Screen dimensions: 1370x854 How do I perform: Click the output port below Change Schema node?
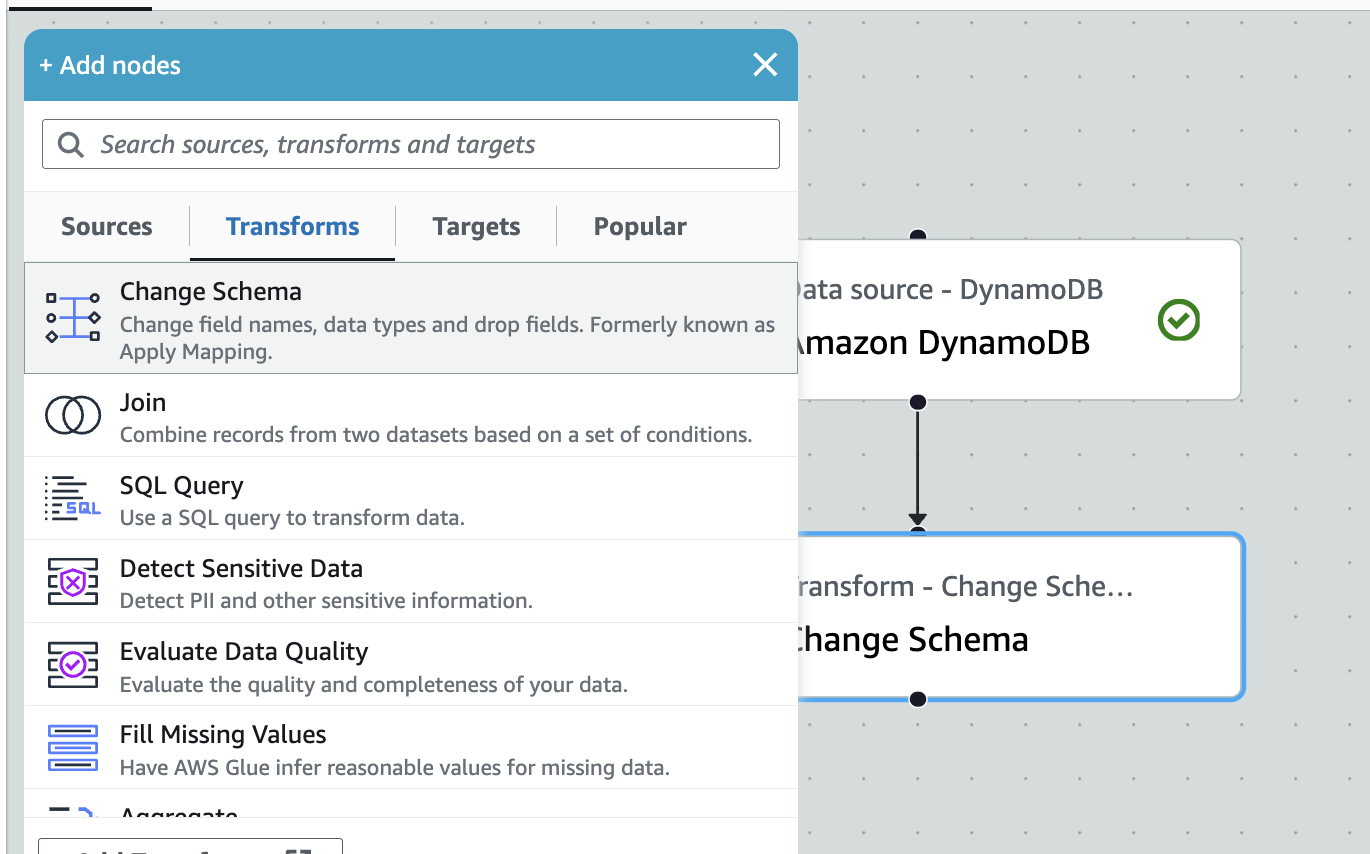[917, 699]
